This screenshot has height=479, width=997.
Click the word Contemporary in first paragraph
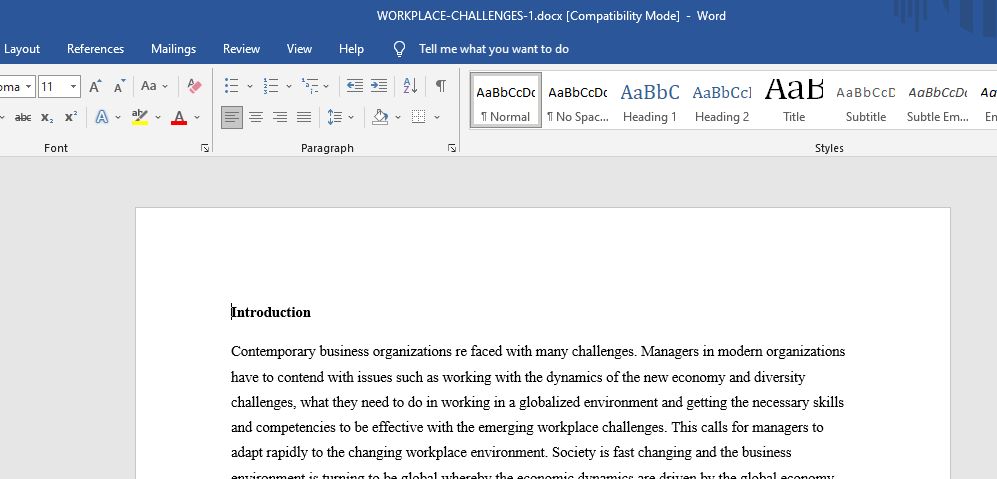tap(273, 352)
